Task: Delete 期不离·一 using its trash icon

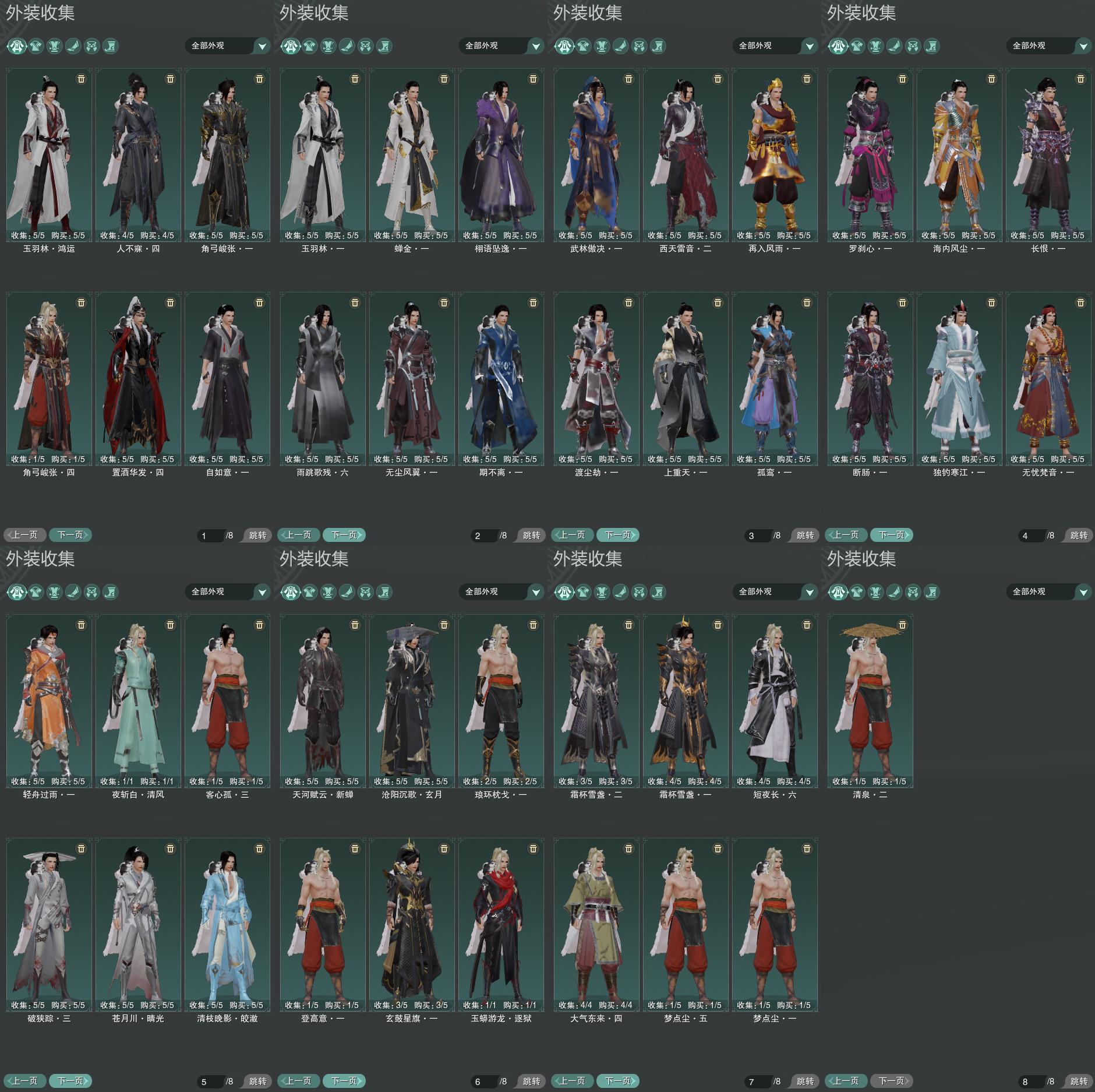Action: [534, 302]
